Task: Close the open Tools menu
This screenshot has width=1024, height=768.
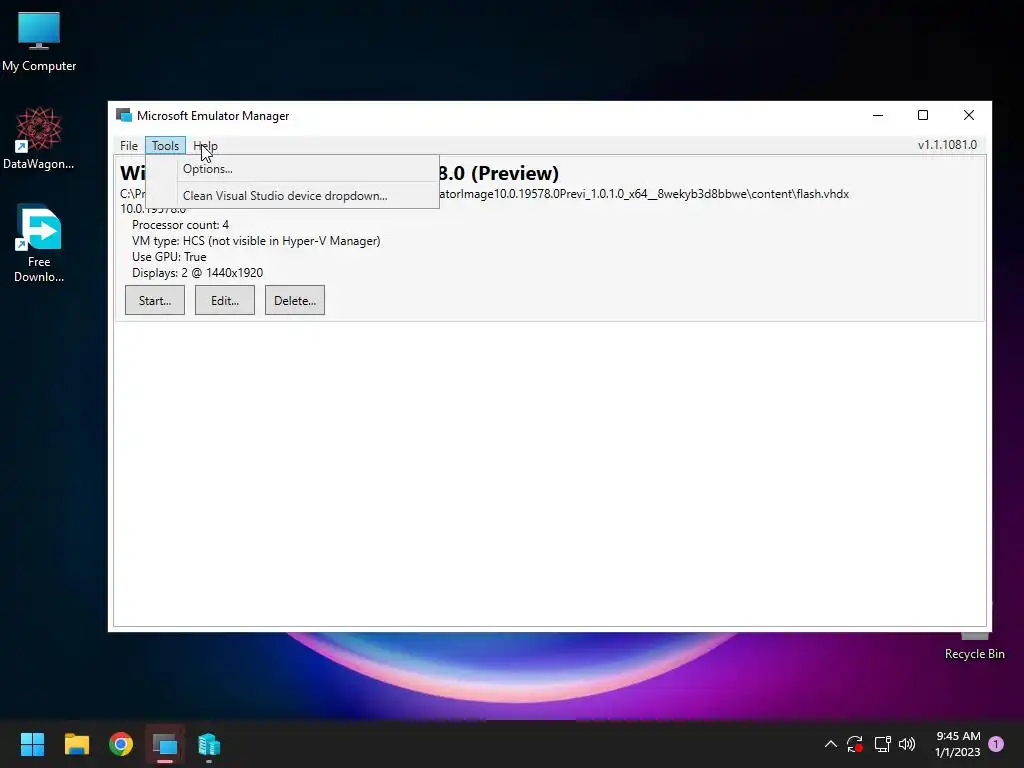Action: [x=165, y=146]
